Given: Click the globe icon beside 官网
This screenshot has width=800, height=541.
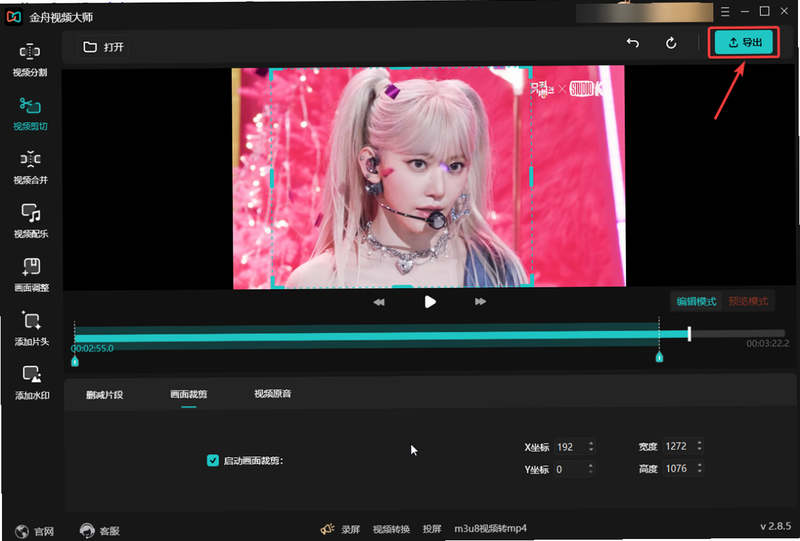Looking at the screenshot, I should (x=22, y=531).
